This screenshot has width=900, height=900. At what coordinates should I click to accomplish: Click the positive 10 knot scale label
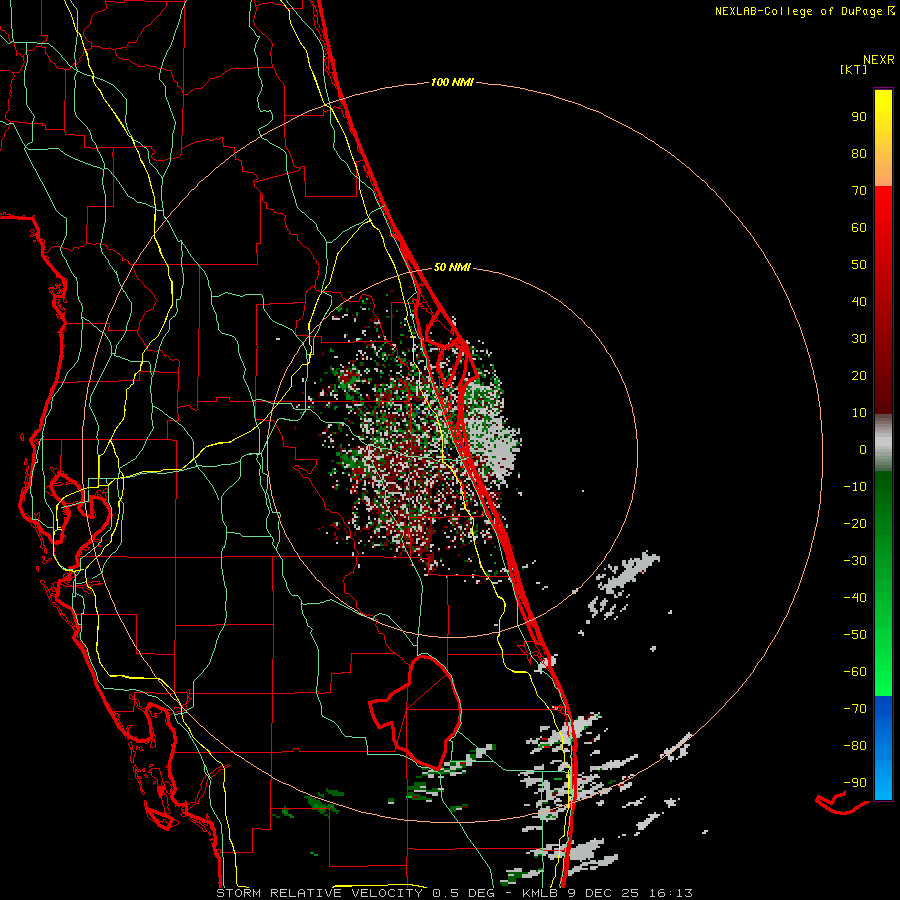point(859,413)
